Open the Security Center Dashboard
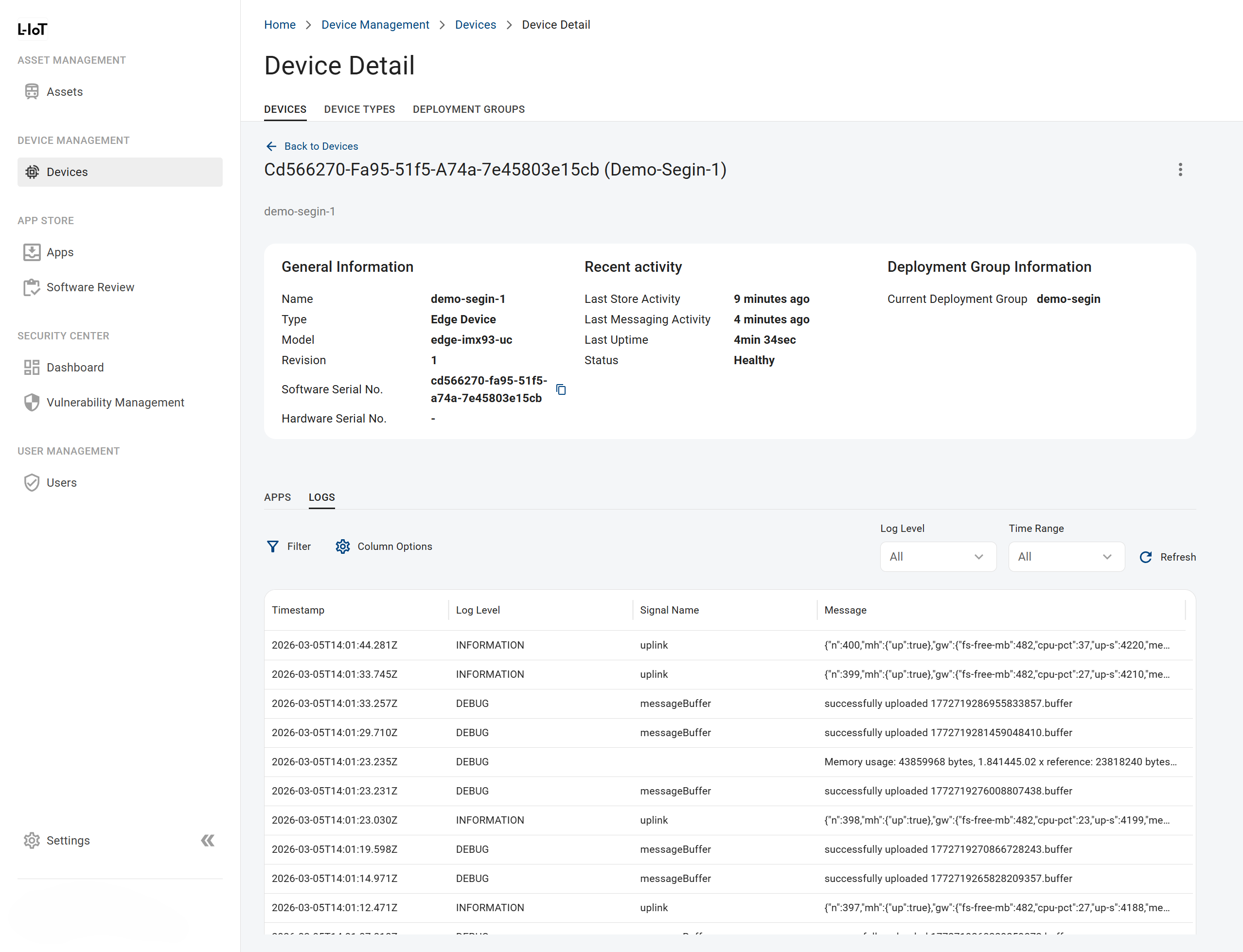 tap(75, 367)
